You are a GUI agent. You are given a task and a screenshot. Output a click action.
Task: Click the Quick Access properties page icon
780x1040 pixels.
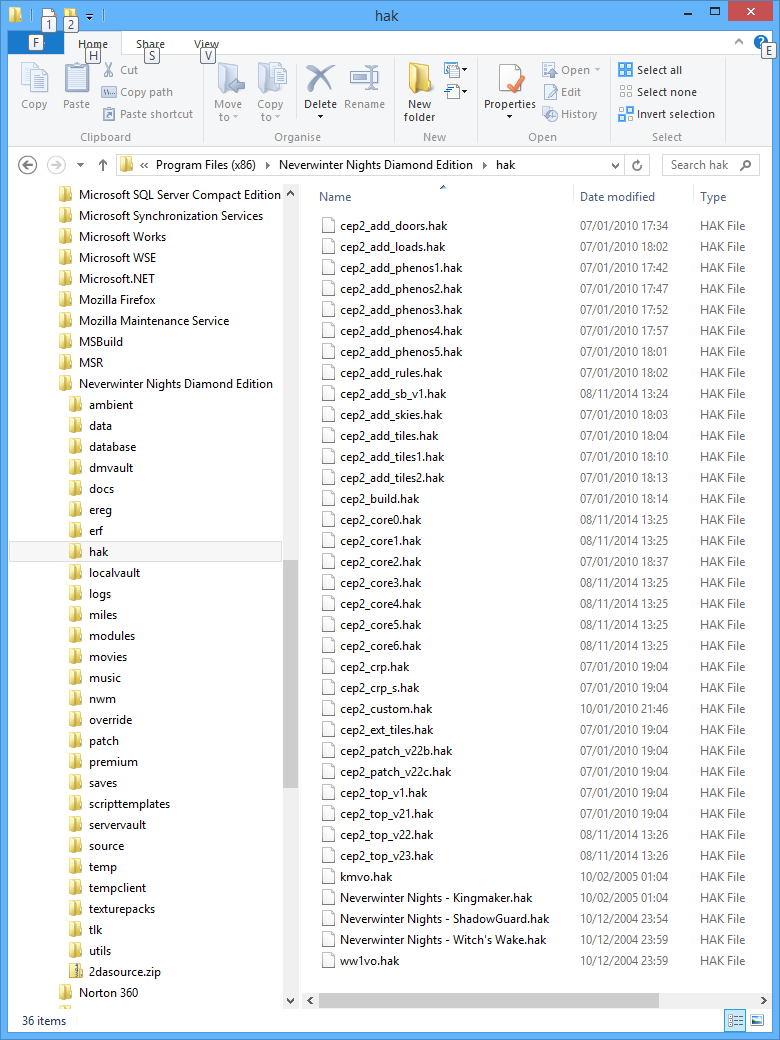pos(48,14)
